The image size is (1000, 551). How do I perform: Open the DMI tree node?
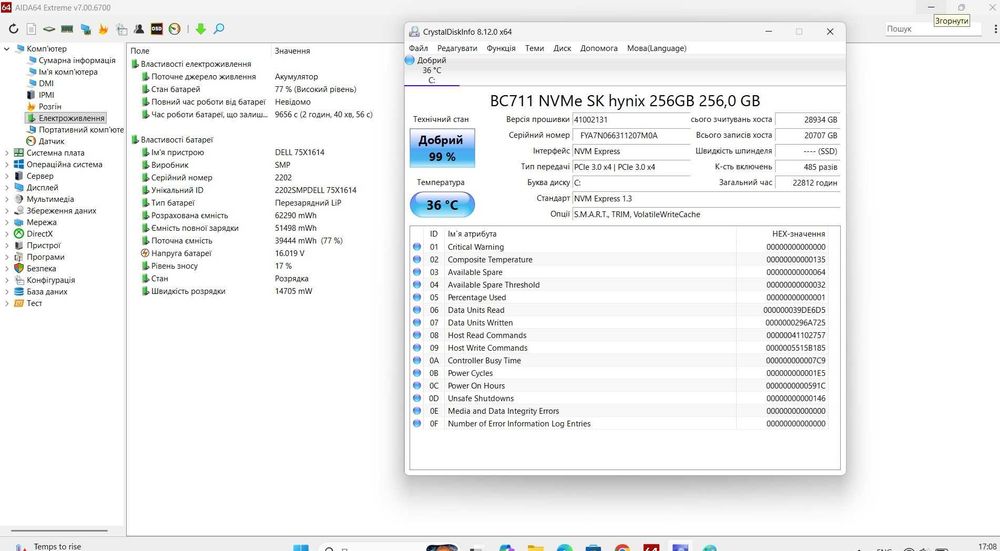click(46, 84)
